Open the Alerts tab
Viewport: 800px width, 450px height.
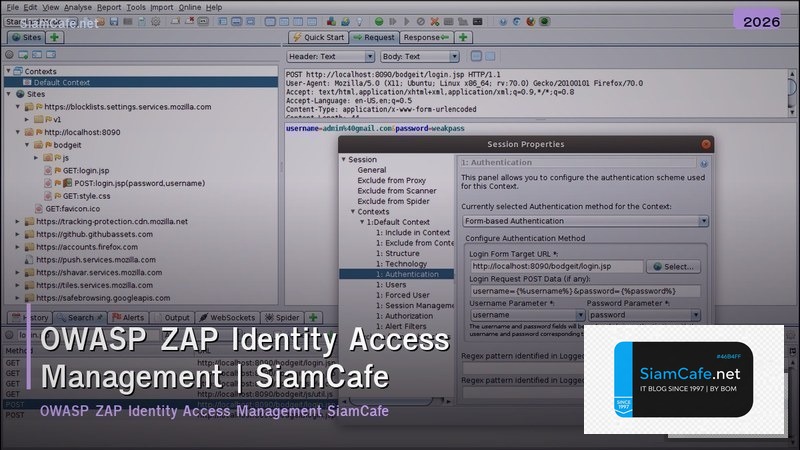(x=128, y=317)
